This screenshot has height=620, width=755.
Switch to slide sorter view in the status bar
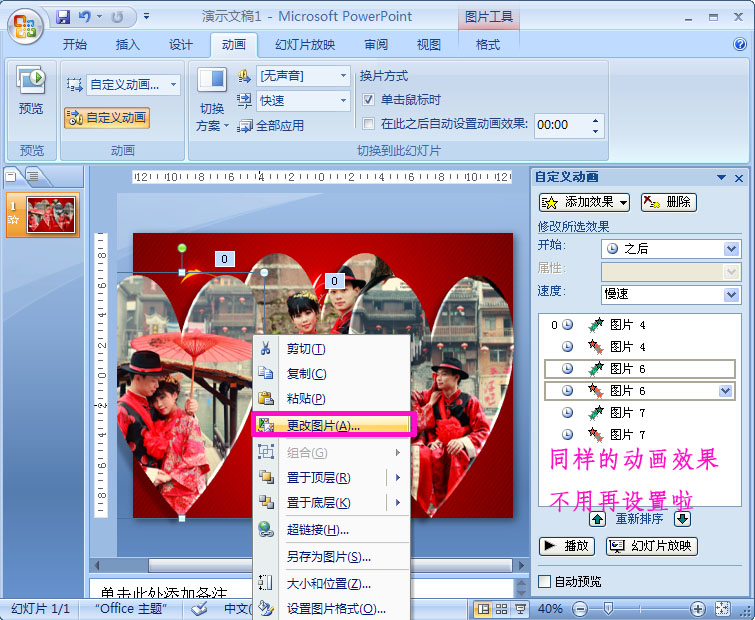[x=501, y=609]
